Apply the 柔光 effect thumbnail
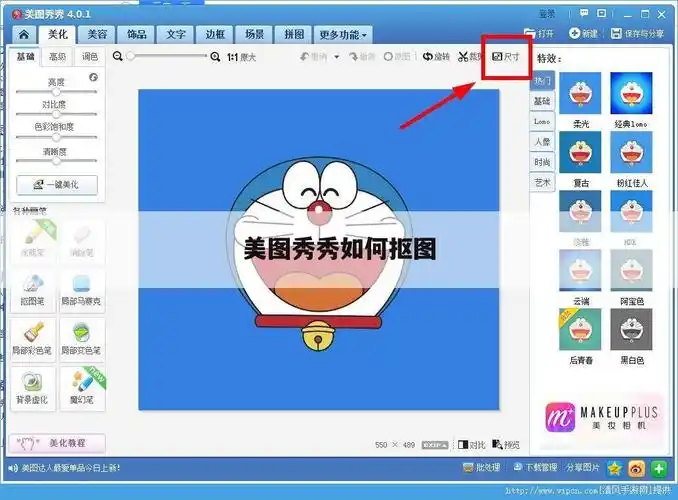This screenshot has width=678, height=500. point(580,93)
